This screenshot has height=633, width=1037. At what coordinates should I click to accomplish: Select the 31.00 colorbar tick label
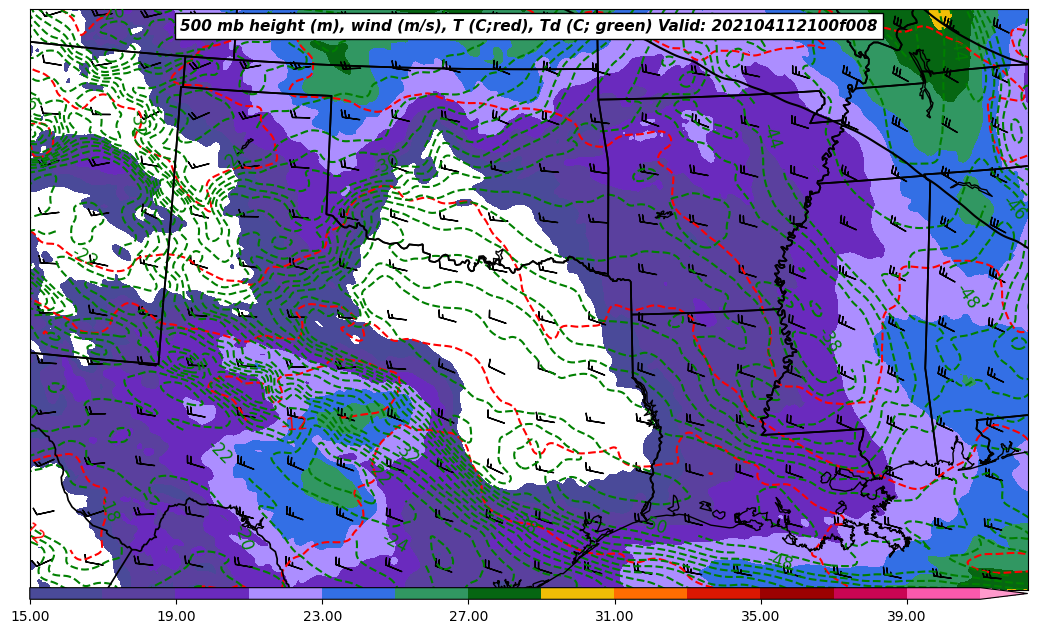tap(614, 617)
